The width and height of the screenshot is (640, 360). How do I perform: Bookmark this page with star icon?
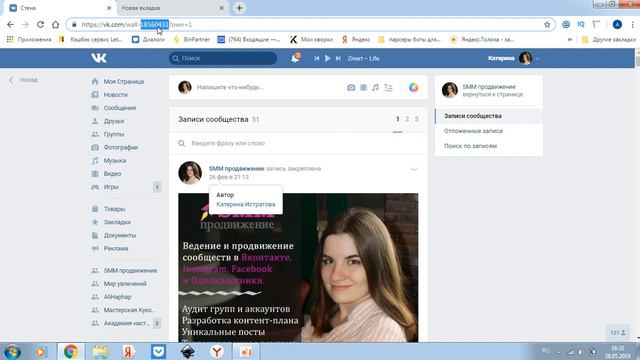547,24
